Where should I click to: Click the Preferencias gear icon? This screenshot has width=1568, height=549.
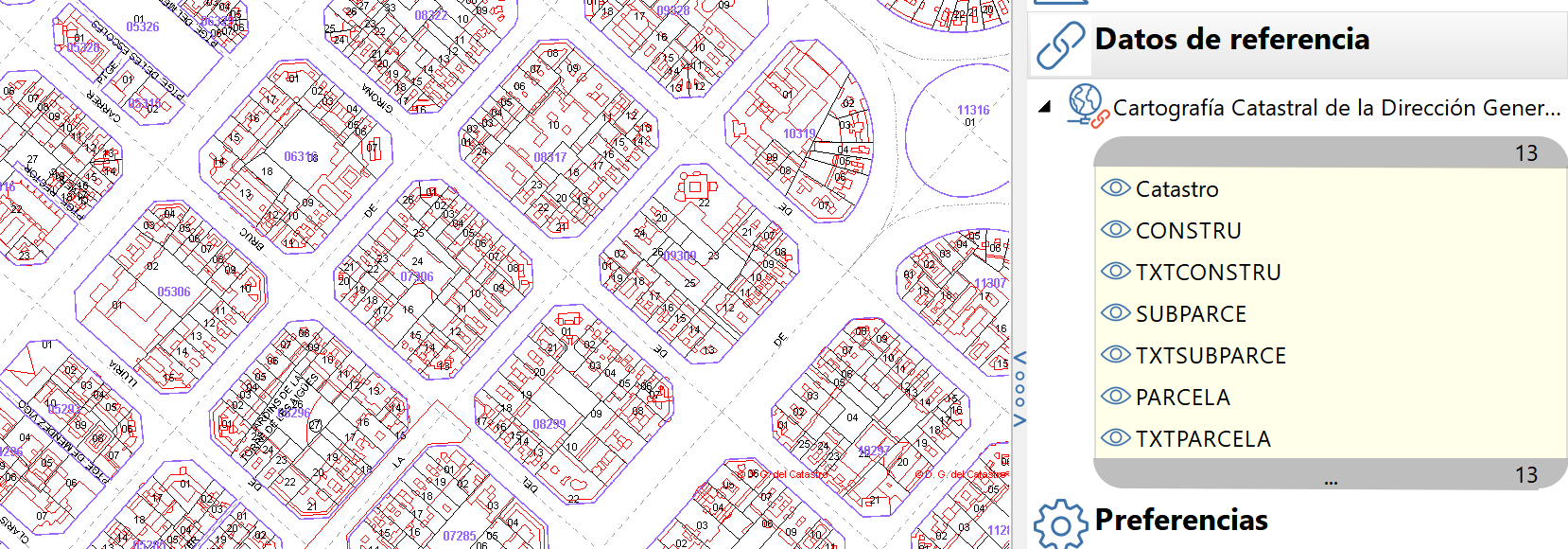click(x=1059, y=523)
